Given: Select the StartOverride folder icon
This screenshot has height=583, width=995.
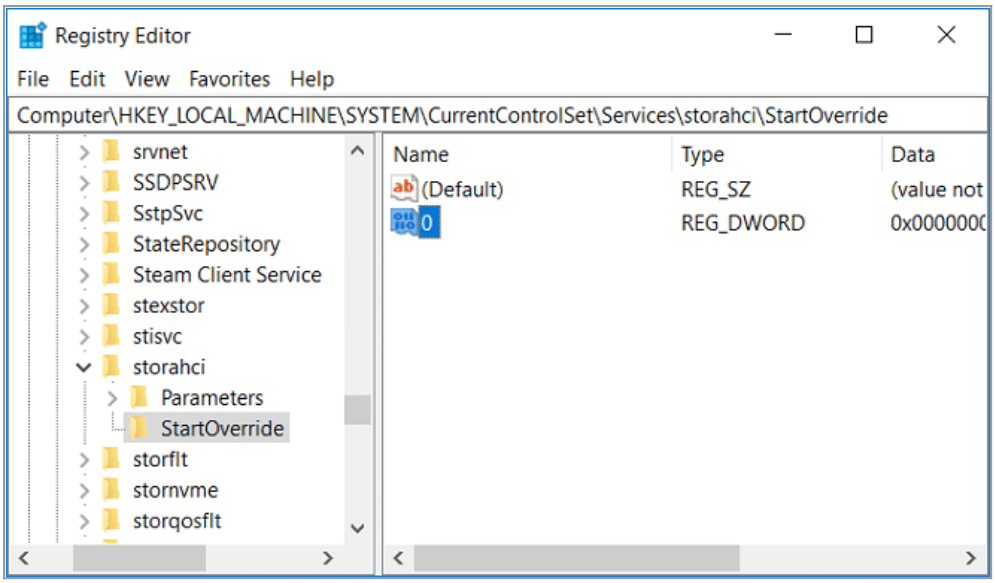Looking at the screenshot, I should coord(140,429).
